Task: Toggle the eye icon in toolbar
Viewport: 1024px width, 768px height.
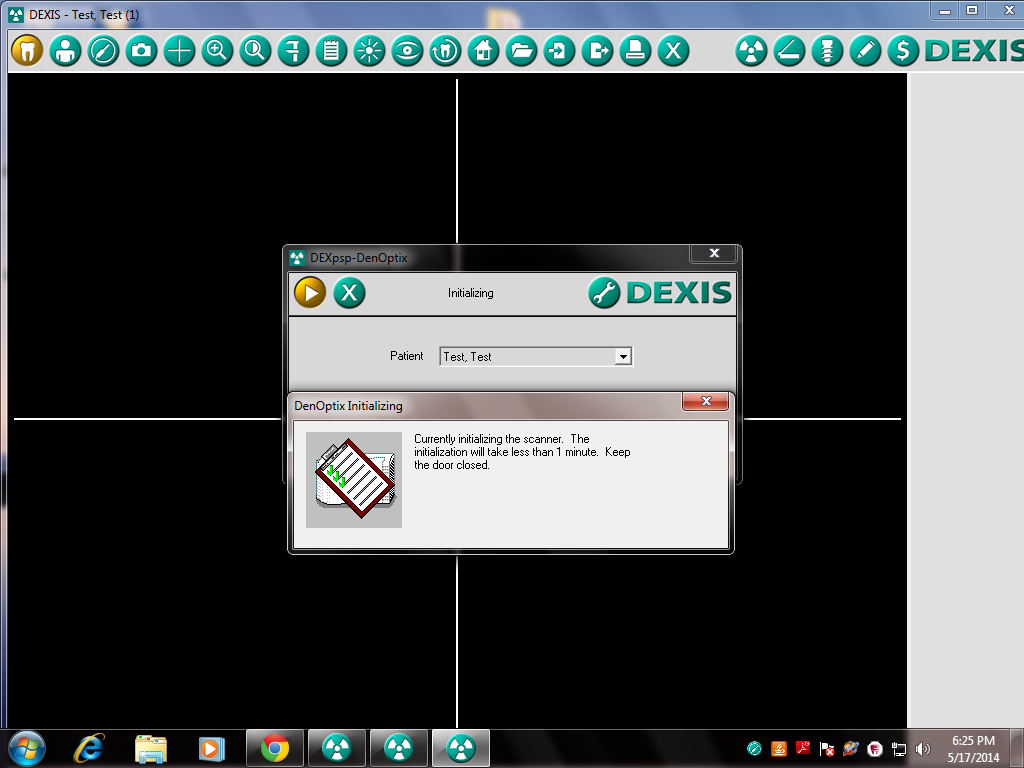Action: click(407, 50)
